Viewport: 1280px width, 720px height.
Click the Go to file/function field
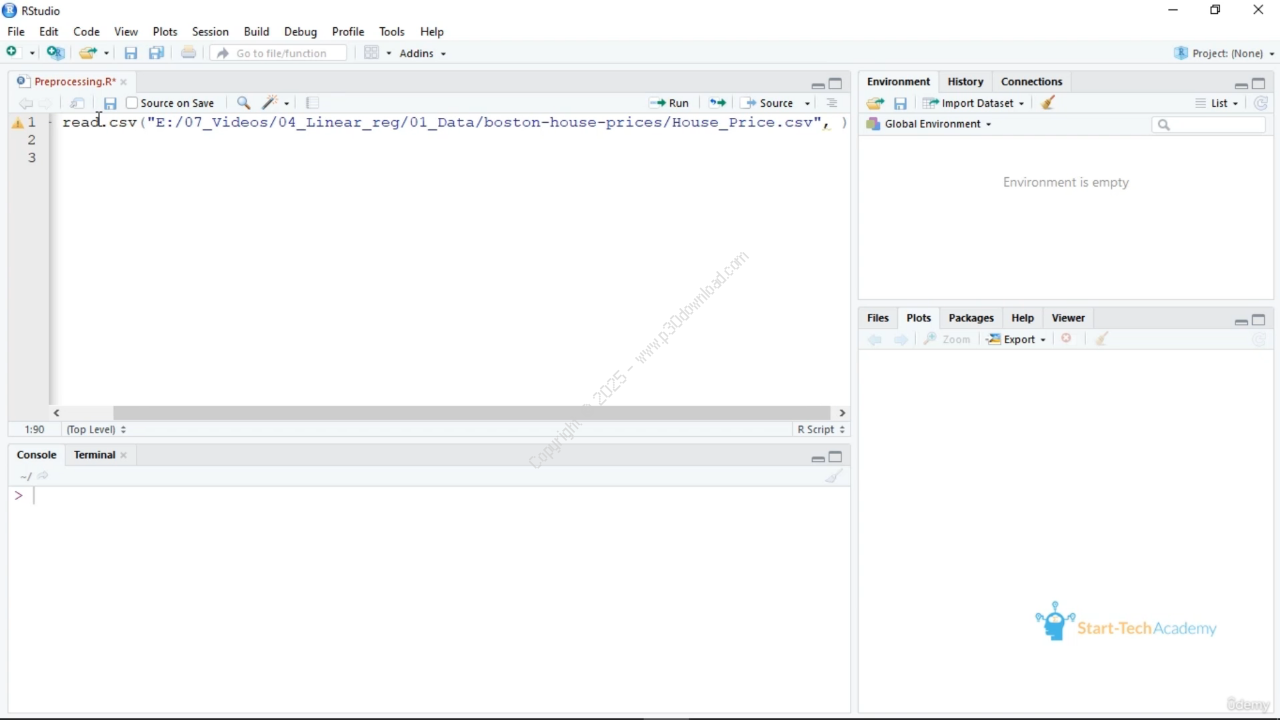coord(279,53)
